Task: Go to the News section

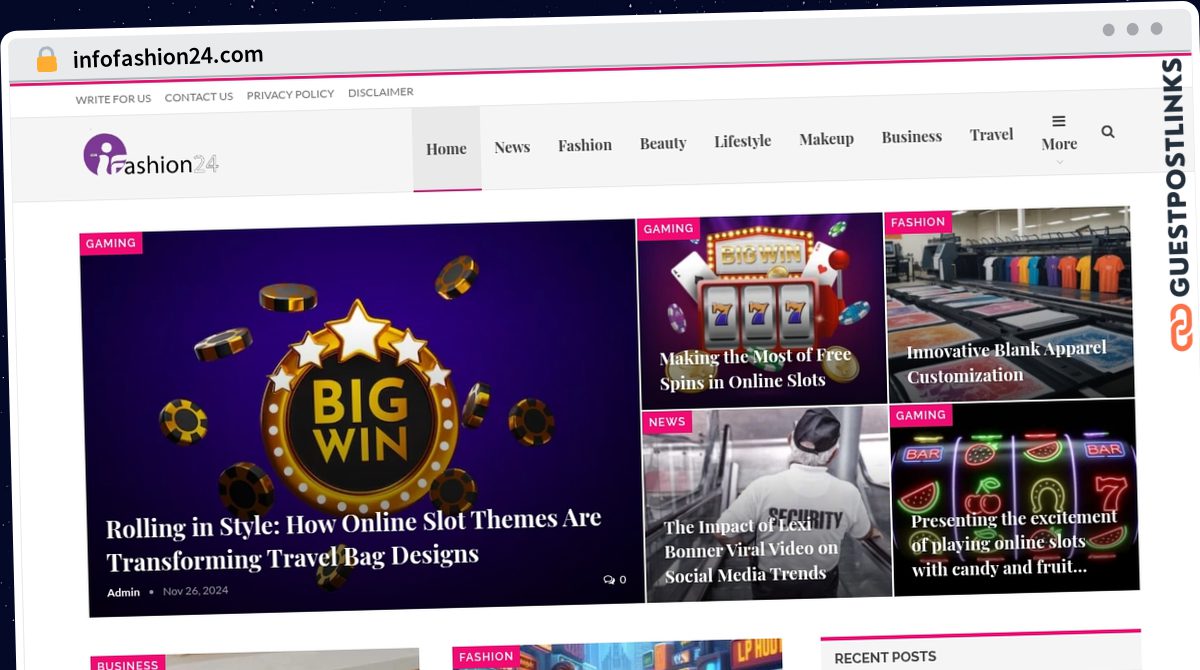Action: tap(512, 147)
